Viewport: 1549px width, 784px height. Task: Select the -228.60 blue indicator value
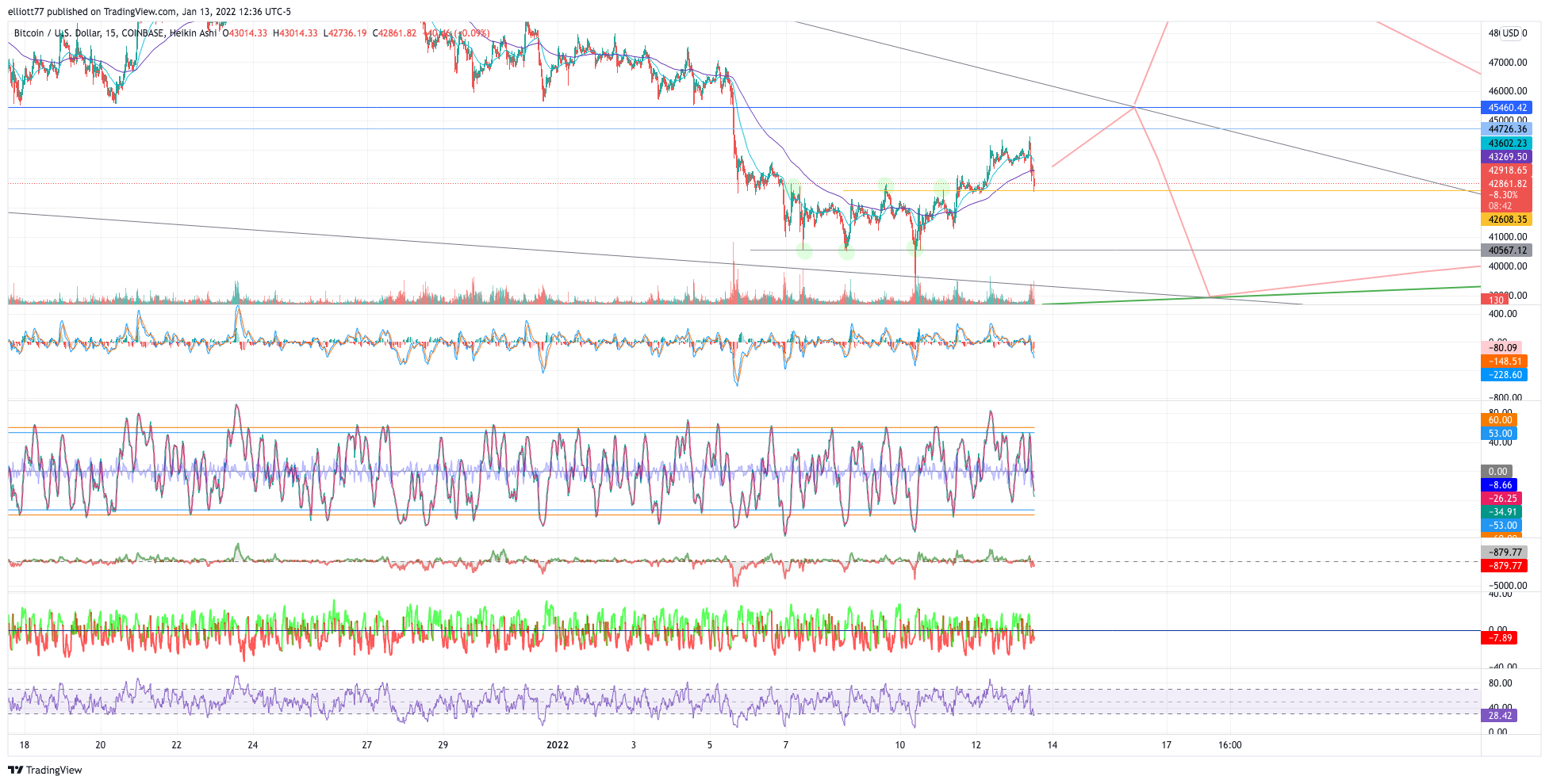[1504, 375]
